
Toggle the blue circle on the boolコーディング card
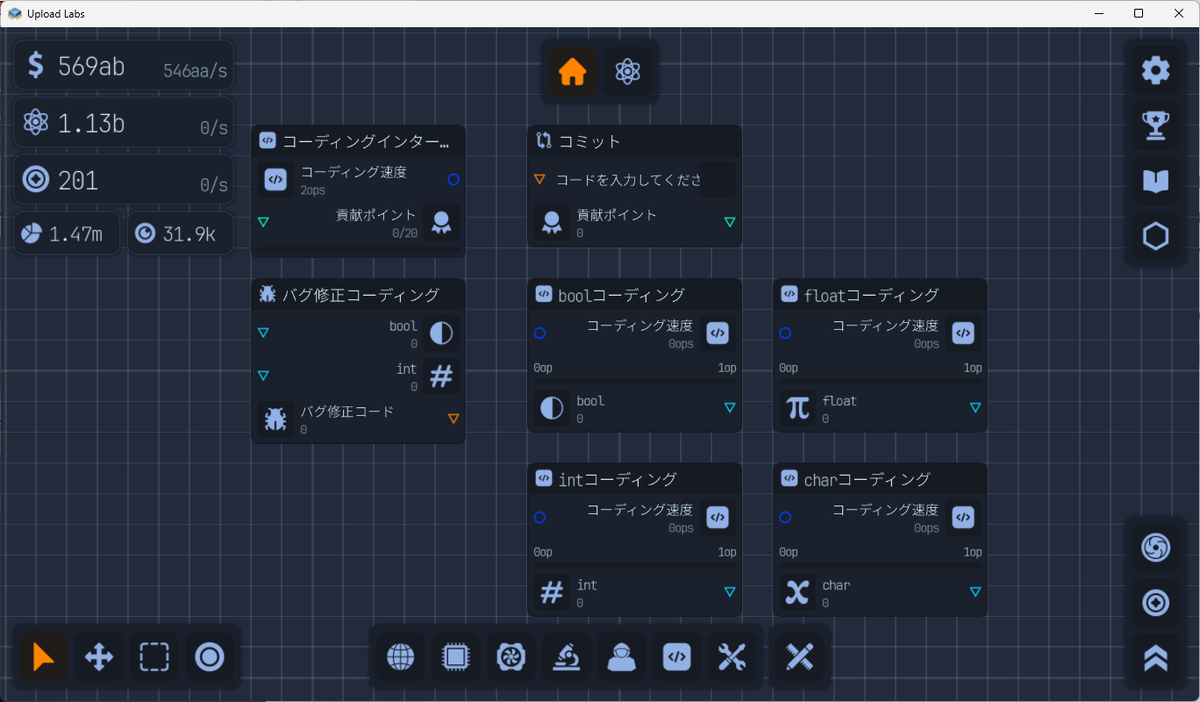[x=541, y=333]
